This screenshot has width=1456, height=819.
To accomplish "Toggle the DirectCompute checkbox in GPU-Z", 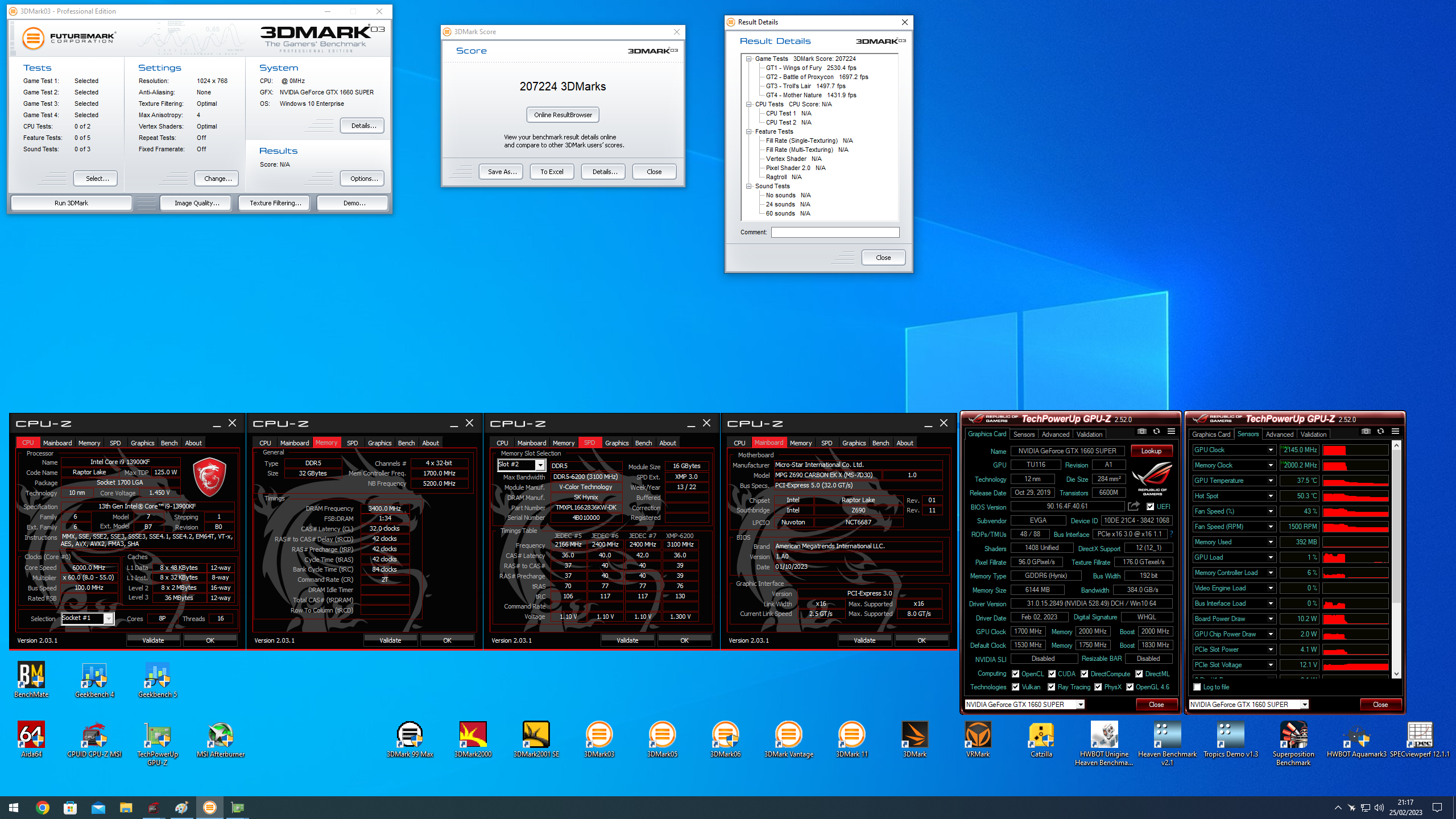I will pos(1085,674).
